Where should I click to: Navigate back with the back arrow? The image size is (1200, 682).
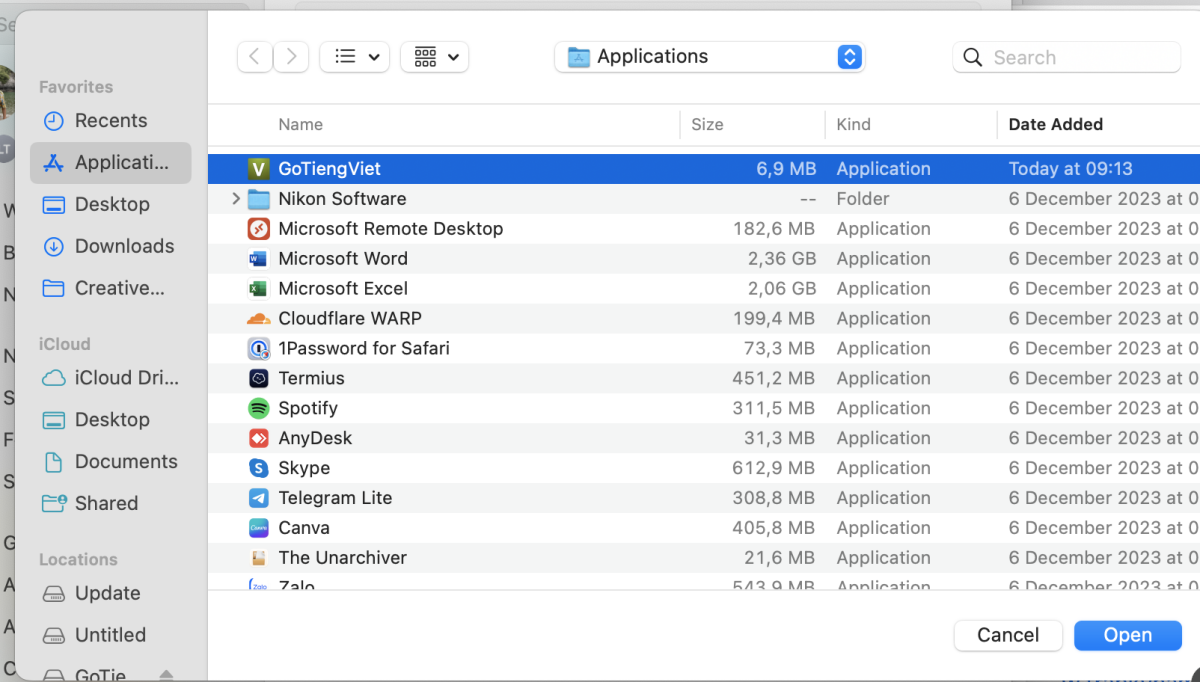[255, 57]
